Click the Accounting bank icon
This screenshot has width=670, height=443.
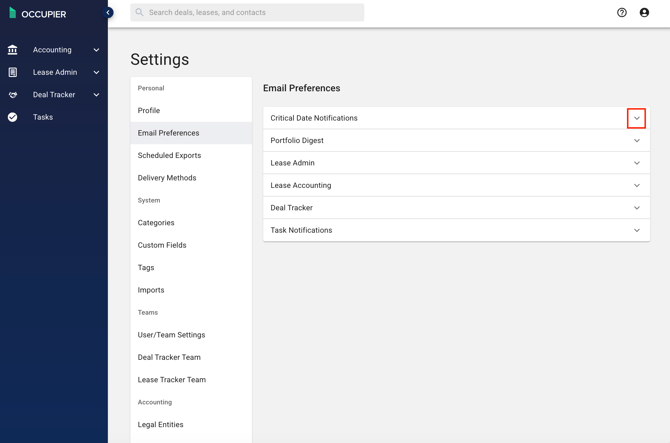12,50
